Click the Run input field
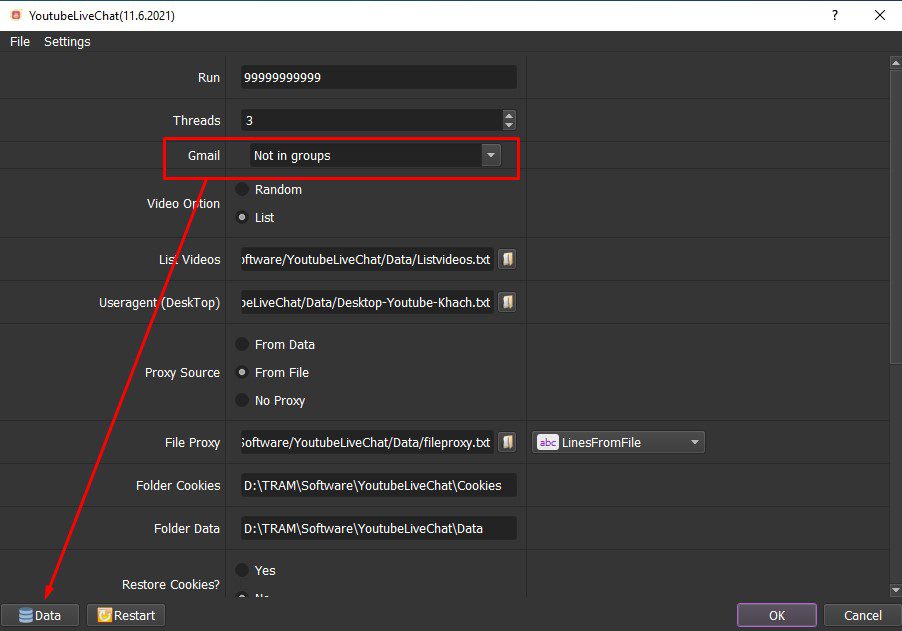The image size is (902, 631). click(x=379, y=77)
